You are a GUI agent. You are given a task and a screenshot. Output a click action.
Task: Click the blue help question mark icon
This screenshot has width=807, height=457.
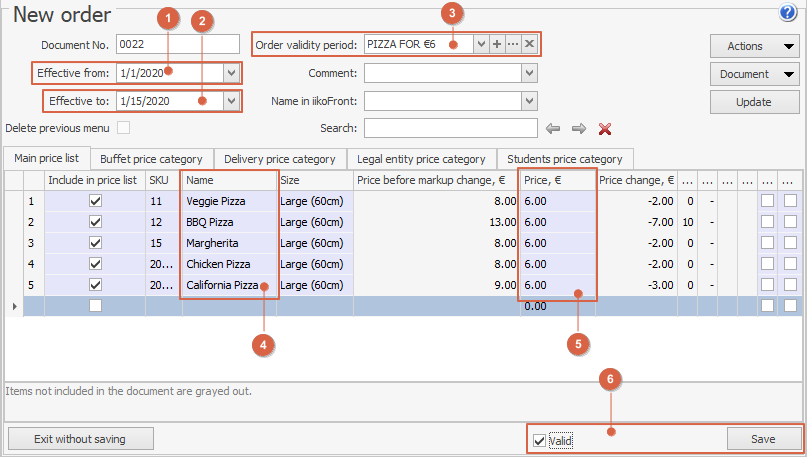(x=786, y=12)
